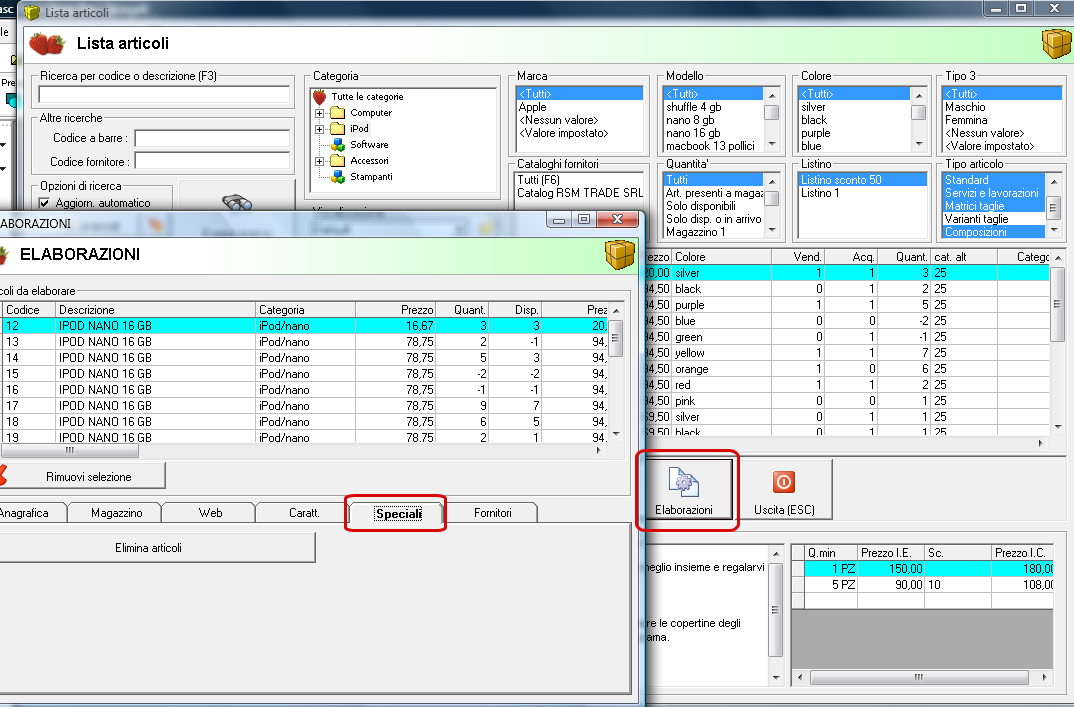Select Matrici taglie in Tipo articolo

(x=994, y=206)
